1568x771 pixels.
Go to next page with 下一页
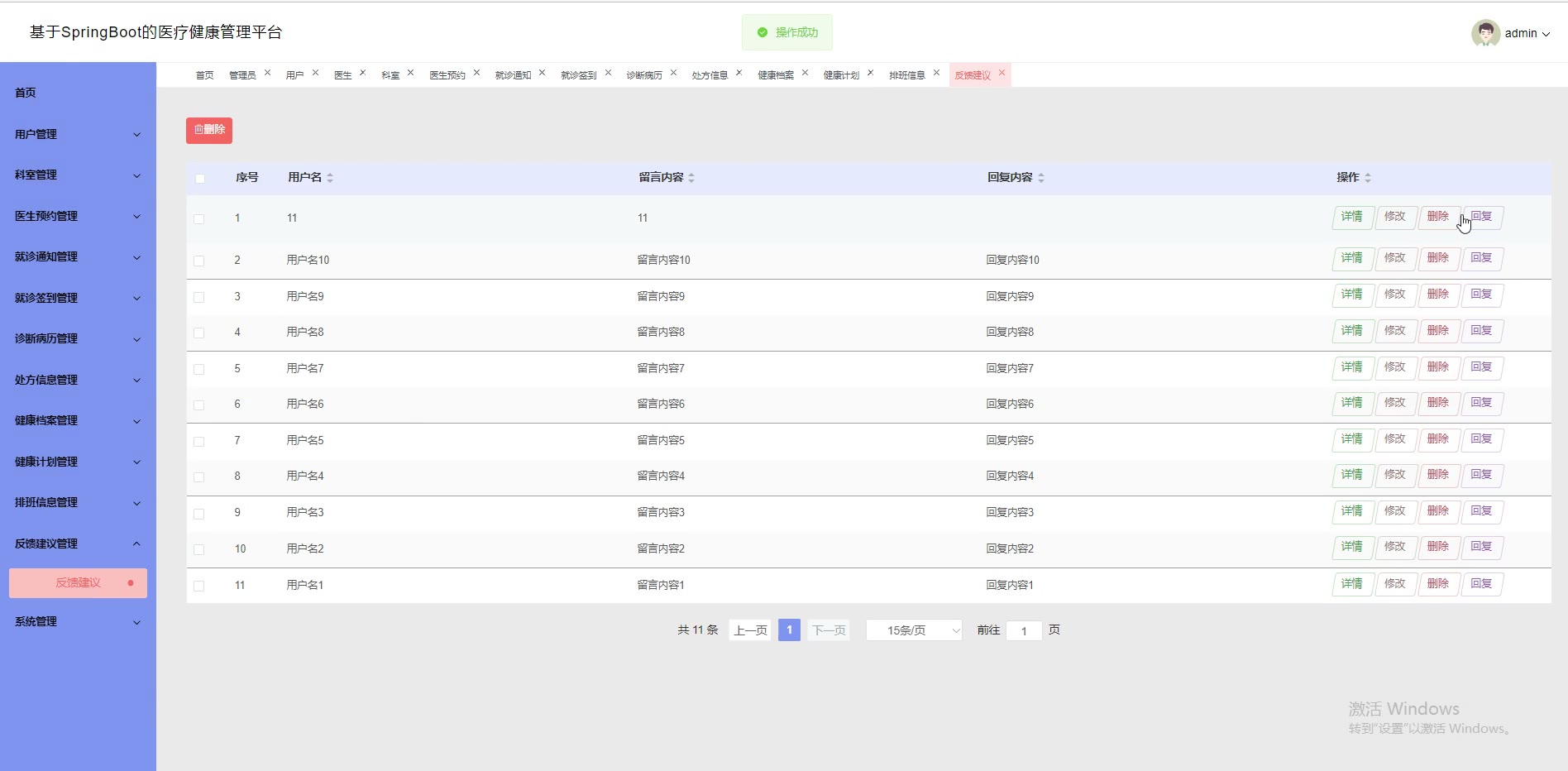pyautogui.click(x=829, y=630)
